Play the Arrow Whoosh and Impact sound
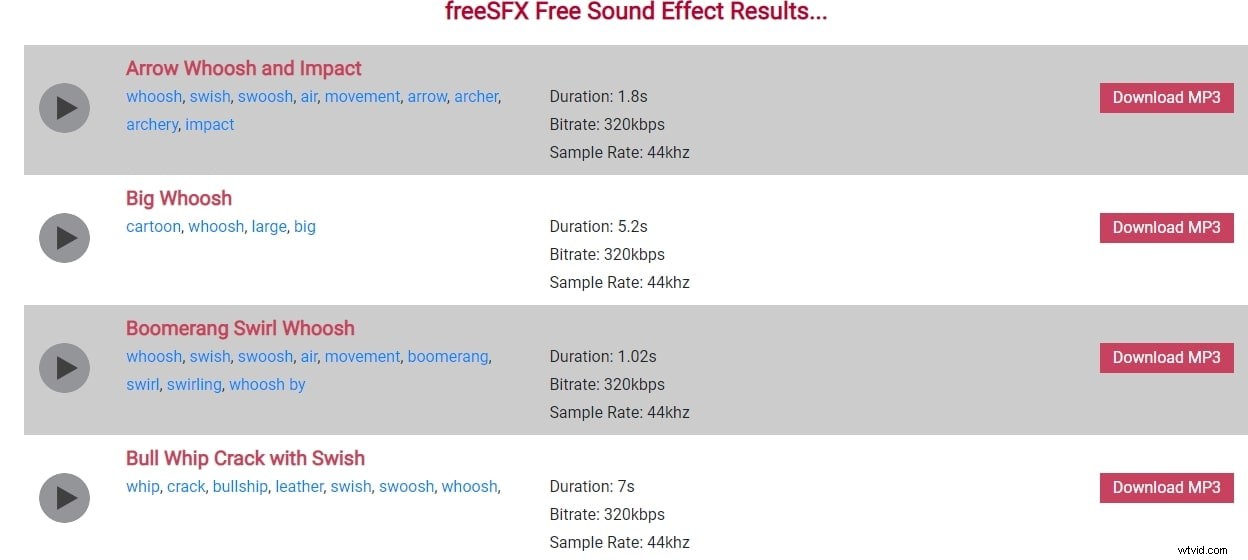The height and width of the screenshot is (560, 1248). (64, 108)
